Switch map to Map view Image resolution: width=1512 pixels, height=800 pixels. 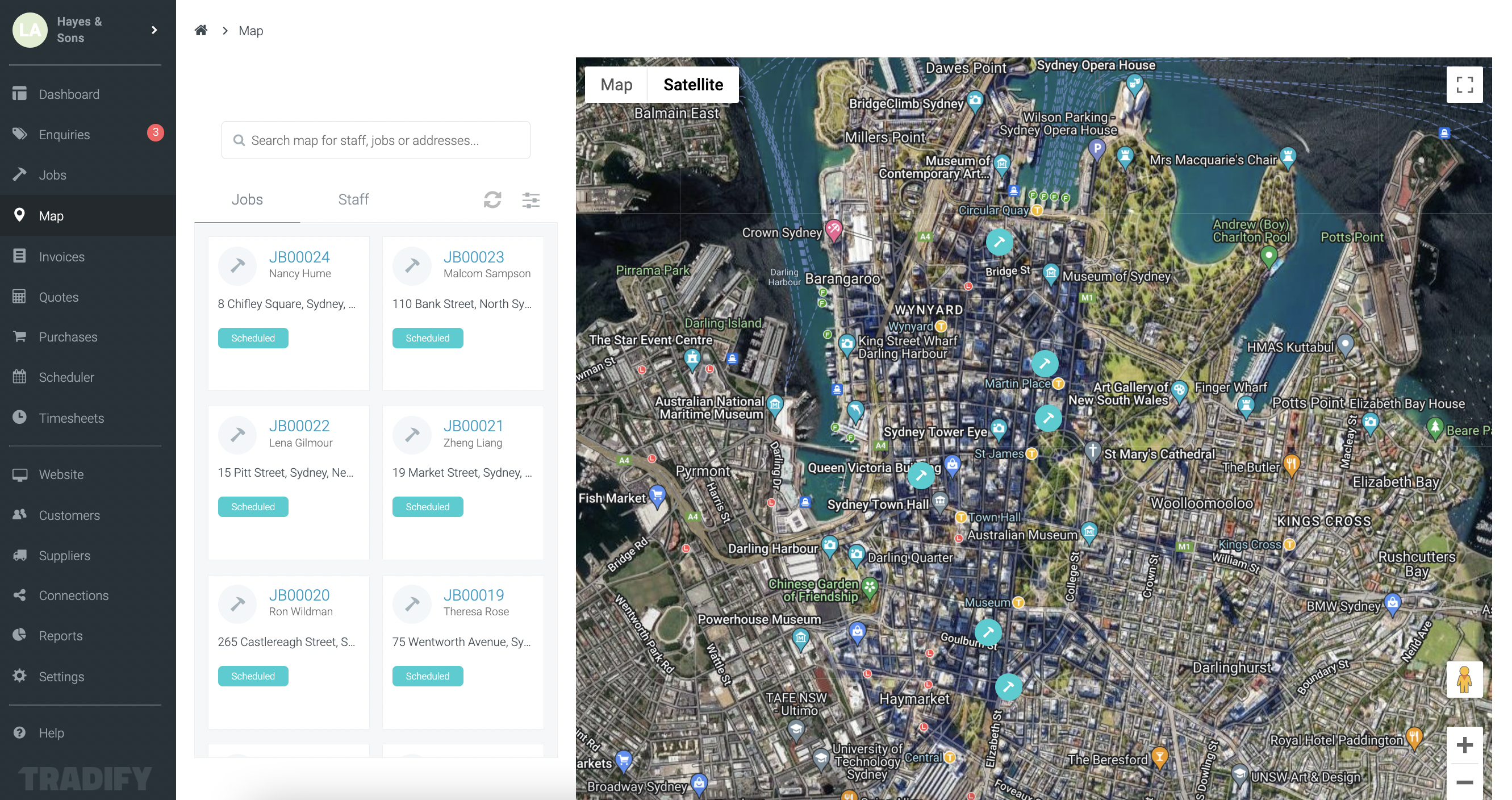click(616, 85)
